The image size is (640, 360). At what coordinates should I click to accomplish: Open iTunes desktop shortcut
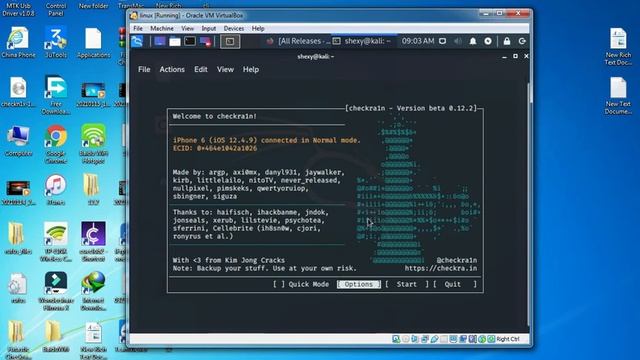pos(56,189)
